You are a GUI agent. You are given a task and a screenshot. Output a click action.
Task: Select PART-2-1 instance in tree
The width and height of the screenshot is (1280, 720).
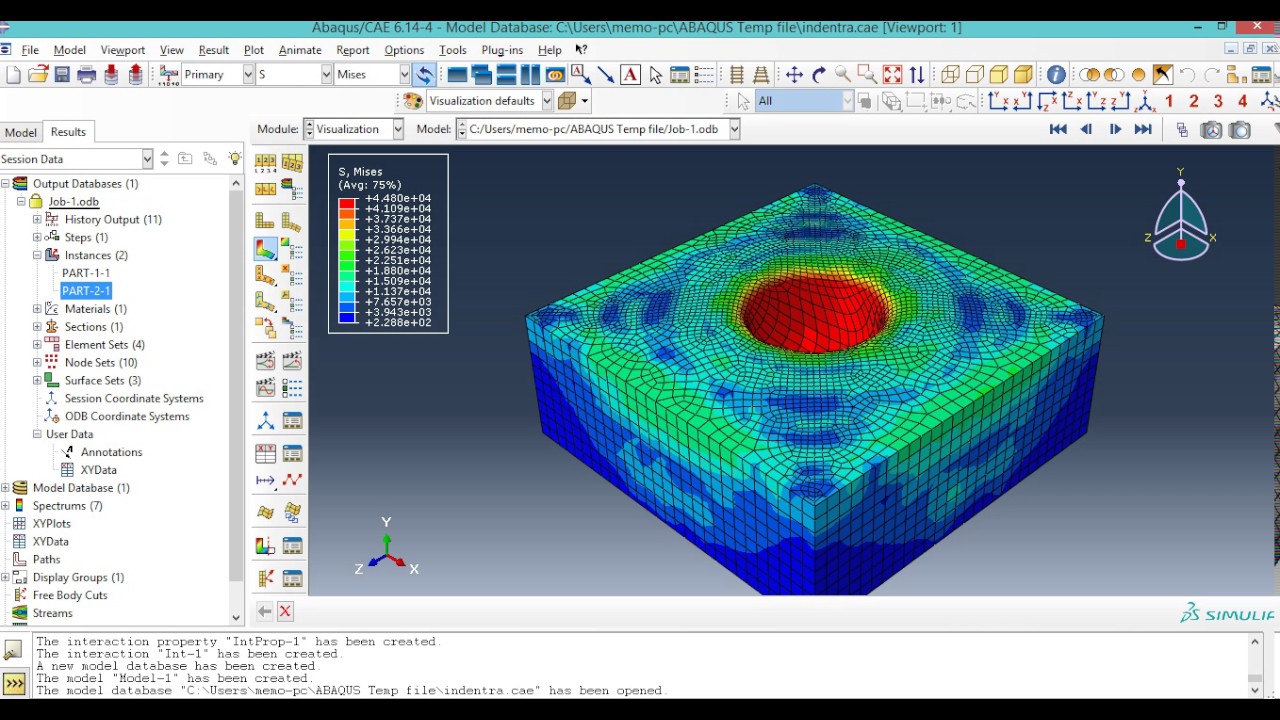pos(86,291)
